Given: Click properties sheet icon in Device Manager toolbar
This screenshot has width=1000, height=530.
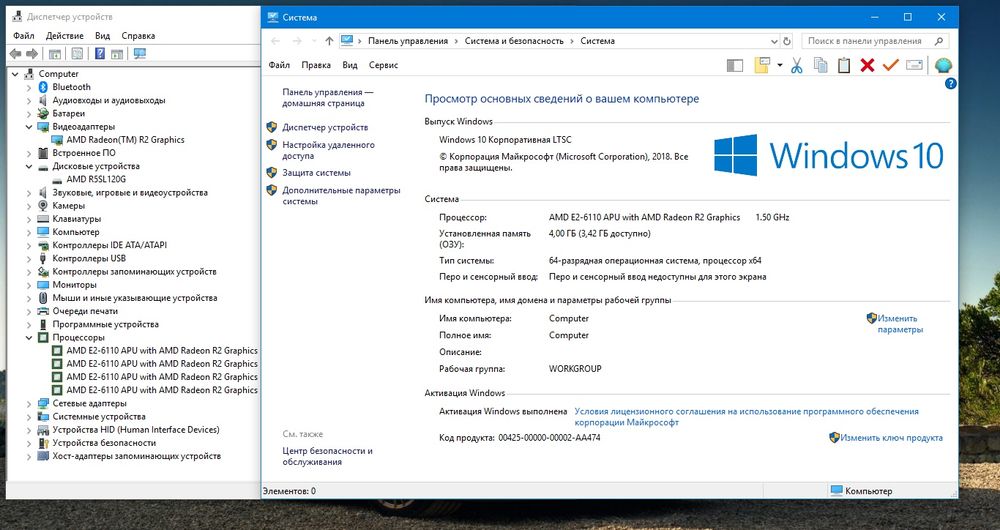Looking at the screenshot, I should coord(77,54).
